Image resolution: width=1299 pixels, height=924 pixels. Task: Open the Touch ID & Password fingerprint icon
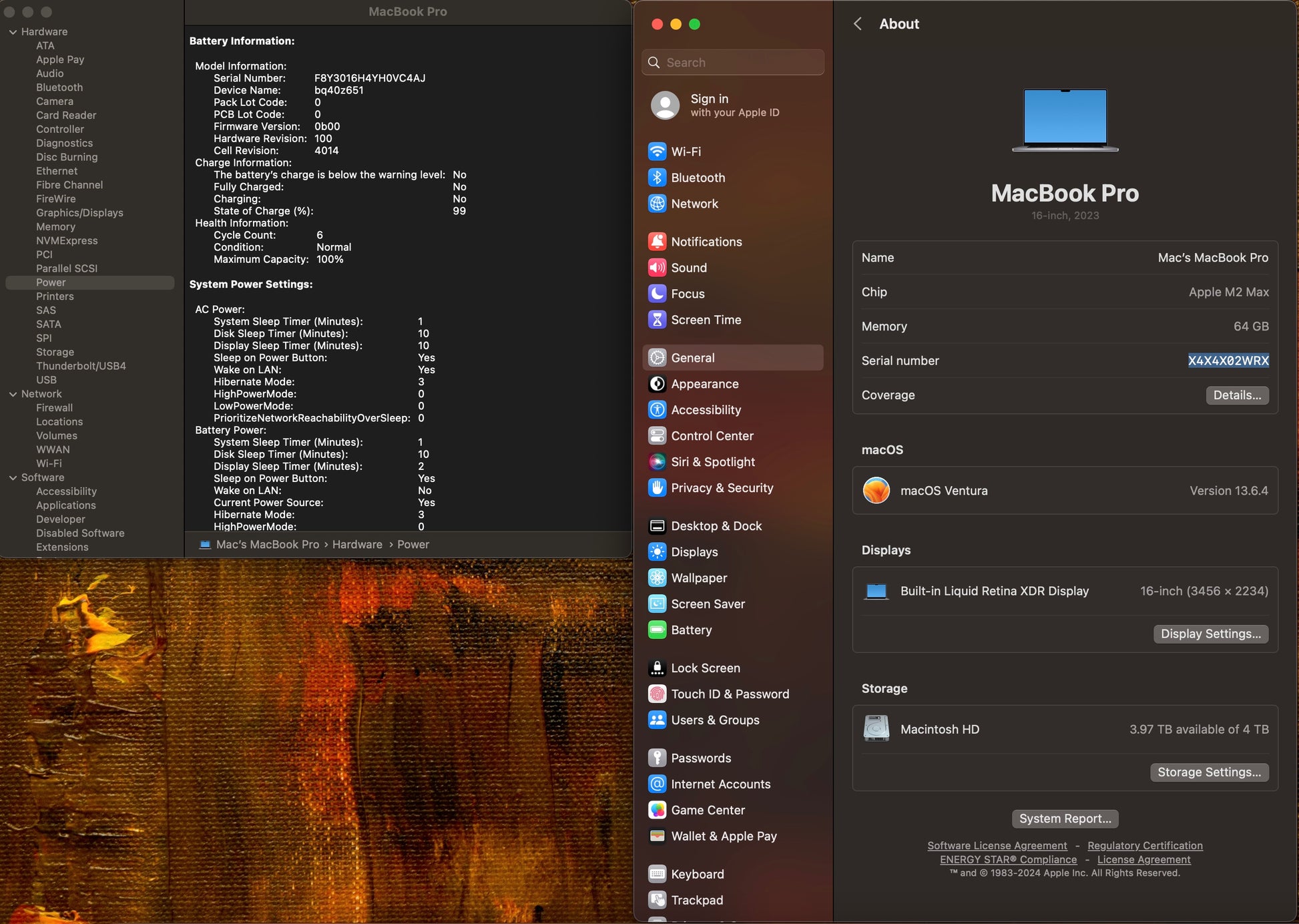click(657, 694)
